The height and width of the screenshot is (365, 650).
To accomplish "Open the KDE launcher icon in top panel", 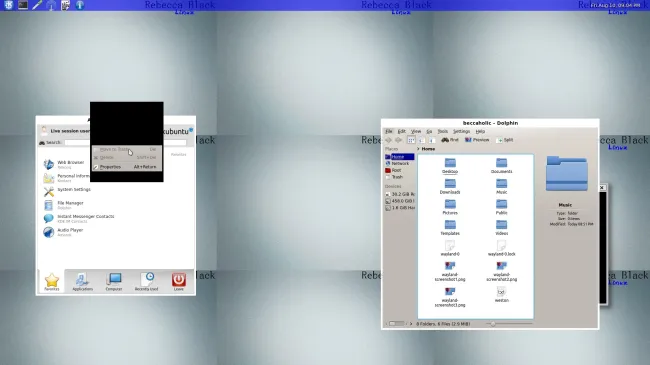I will (x=8, y=5).
